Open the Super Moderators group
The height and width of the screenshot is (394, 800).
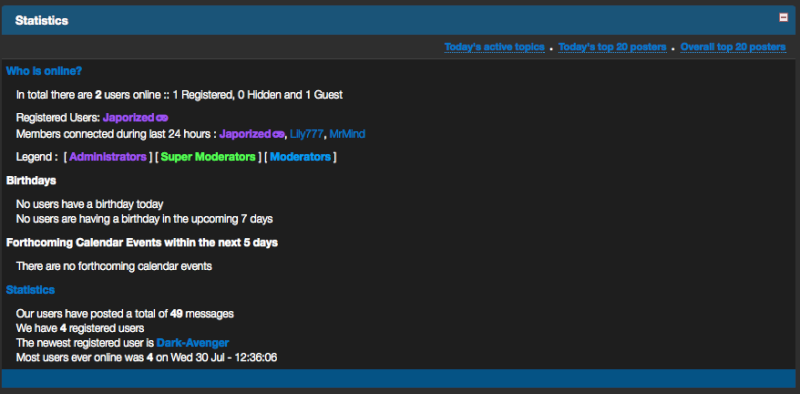coord(208,157)
